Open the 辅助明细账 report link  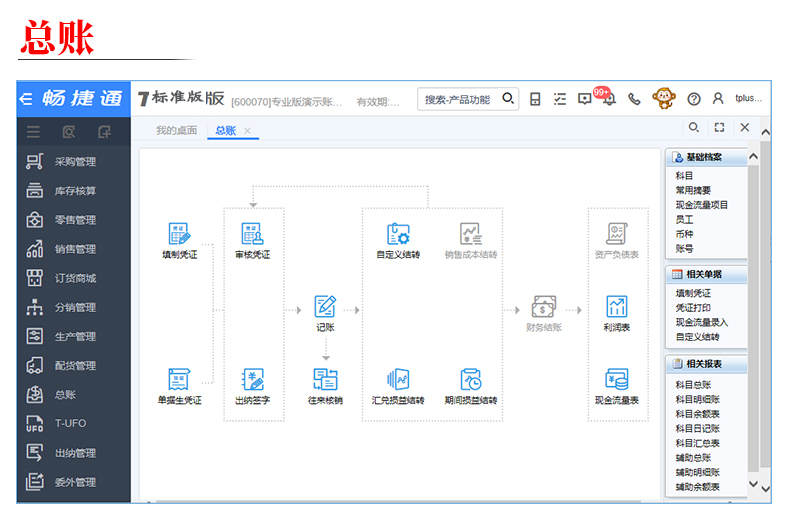[x=698, y=473]
